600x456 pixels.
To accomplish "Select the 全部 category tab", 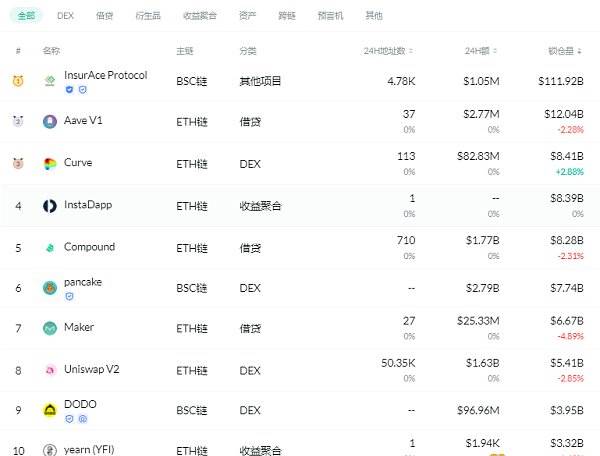I will pyautogui.click(x=26, y=16).
